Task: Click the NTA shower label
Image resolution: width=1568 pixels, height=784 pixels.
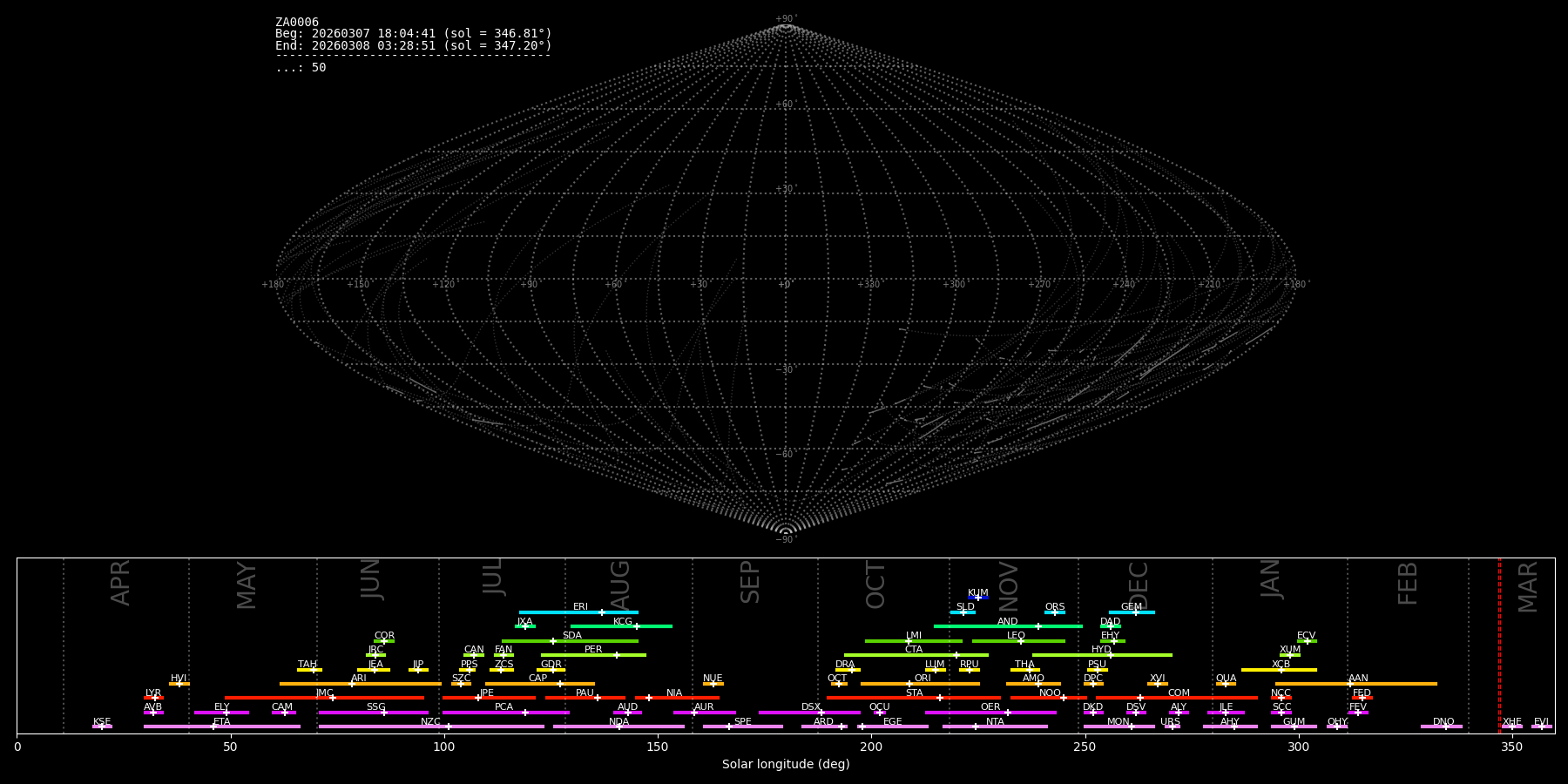Action: pos(995,722)
